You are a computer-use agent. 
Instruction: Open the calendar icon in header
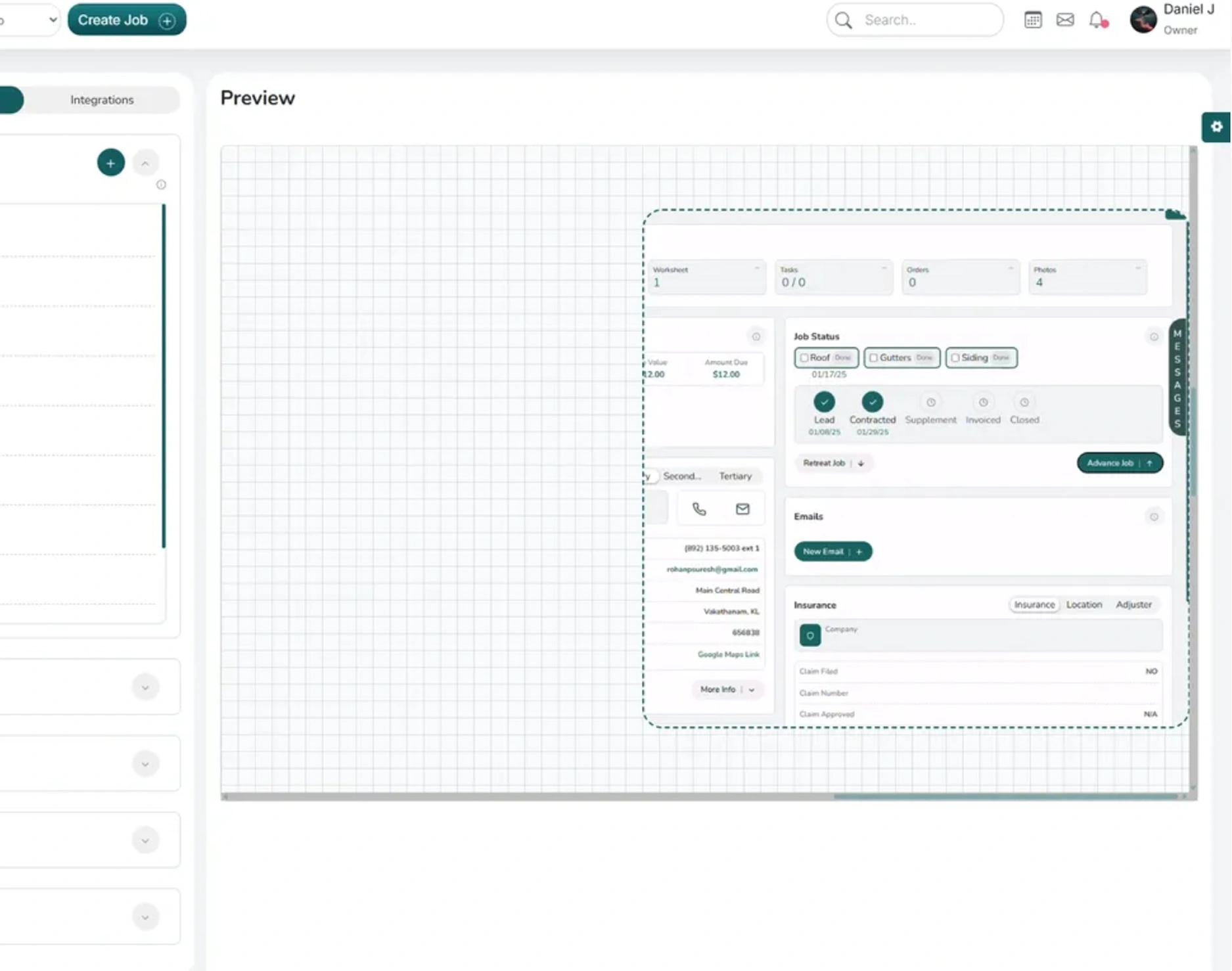coord(1032,20)
